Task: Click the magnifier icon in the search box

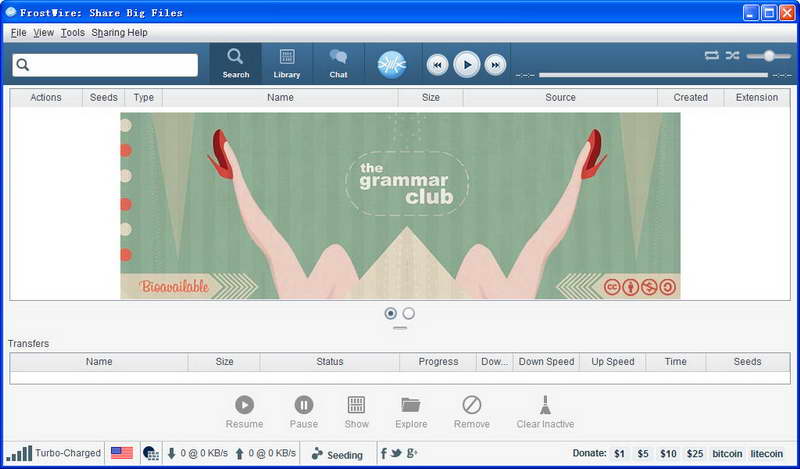Action: tap(22, 65)
